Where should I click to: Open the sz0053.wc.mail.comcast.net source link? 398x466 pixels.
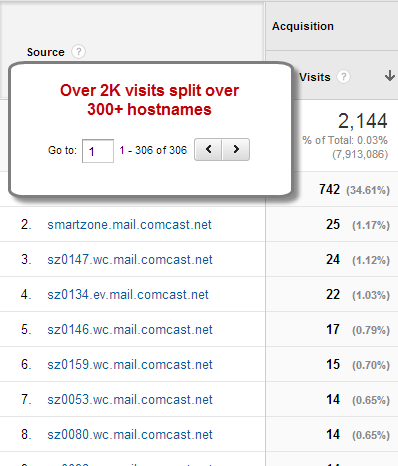130,400
